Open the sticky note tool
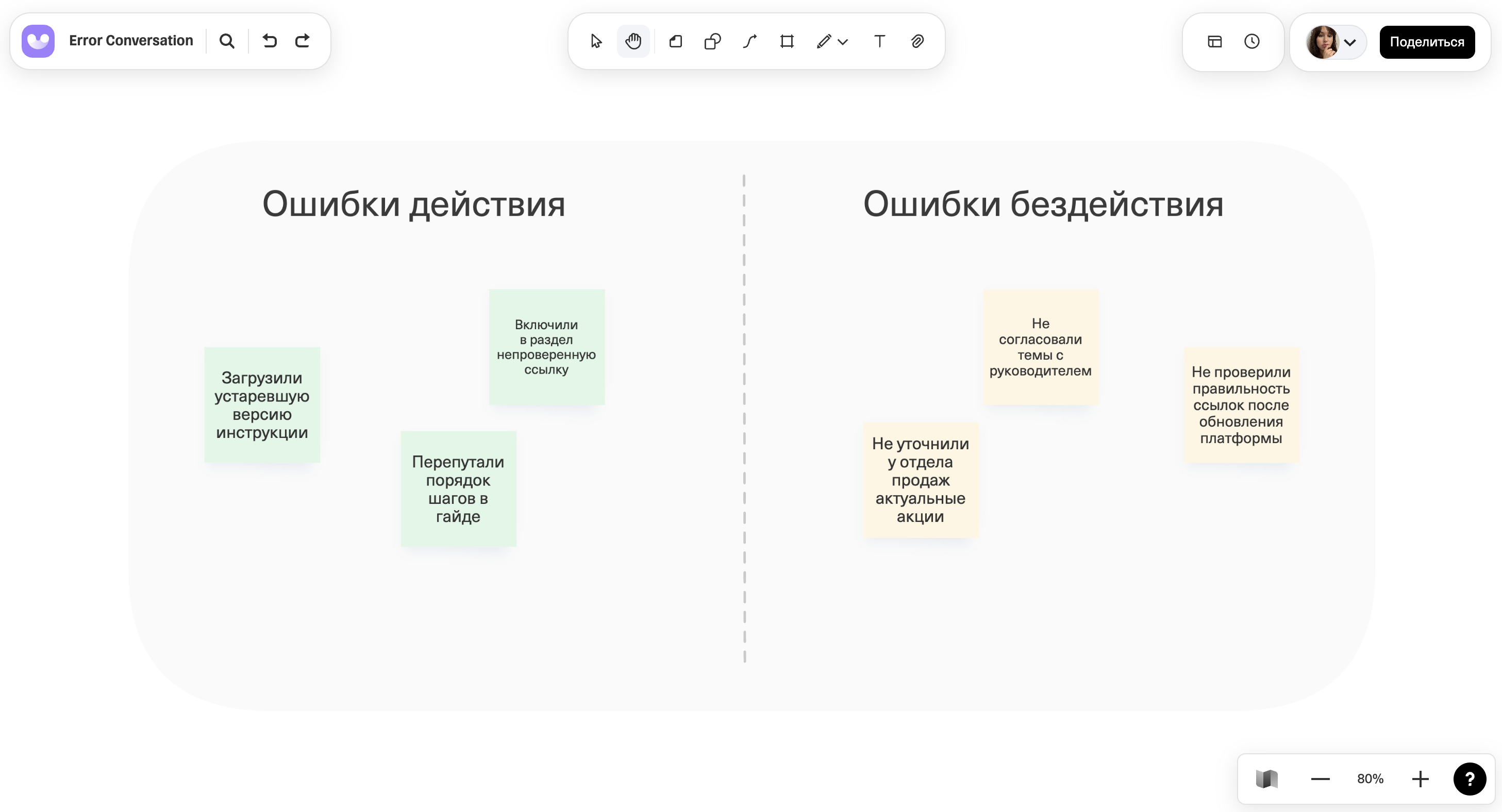Screen dimensions: 1502x812 [x=676, y=41]
